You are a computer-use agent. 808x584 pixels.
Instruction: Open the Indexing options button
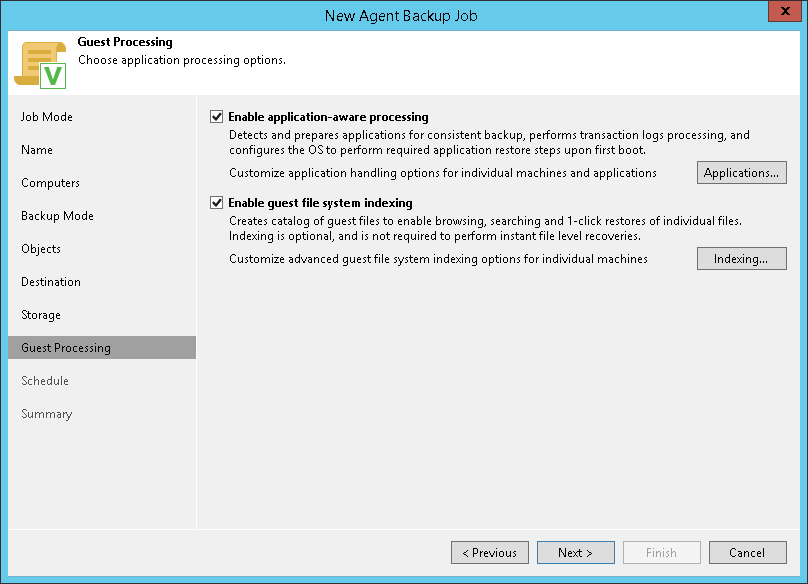pos(741,259)
